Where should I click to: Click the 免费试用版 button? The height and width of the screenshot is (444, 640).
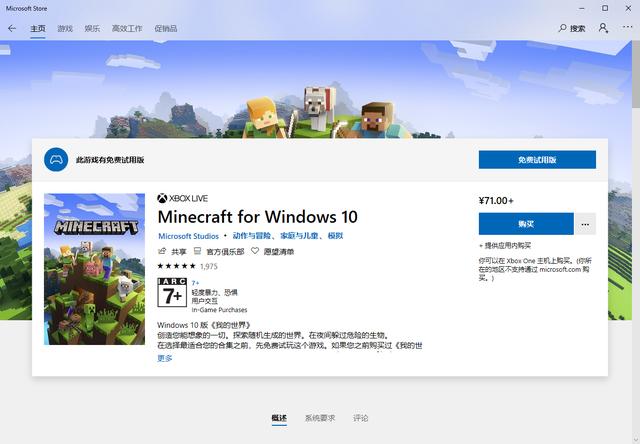[x=537, y=160]
